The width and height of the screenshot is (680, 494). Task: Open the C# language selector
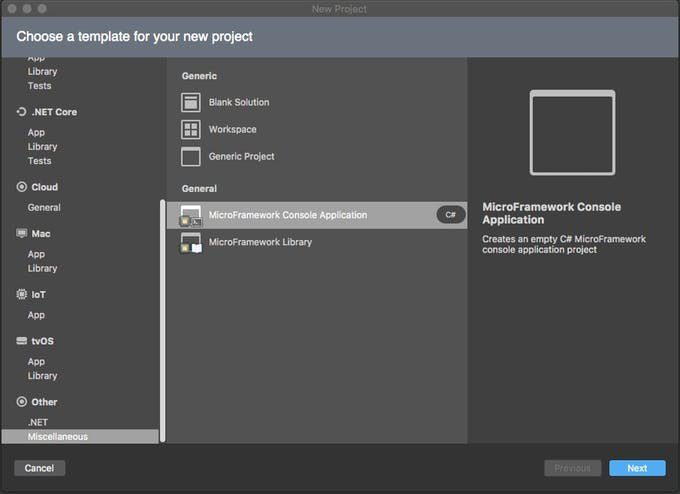tap(451, 215)
